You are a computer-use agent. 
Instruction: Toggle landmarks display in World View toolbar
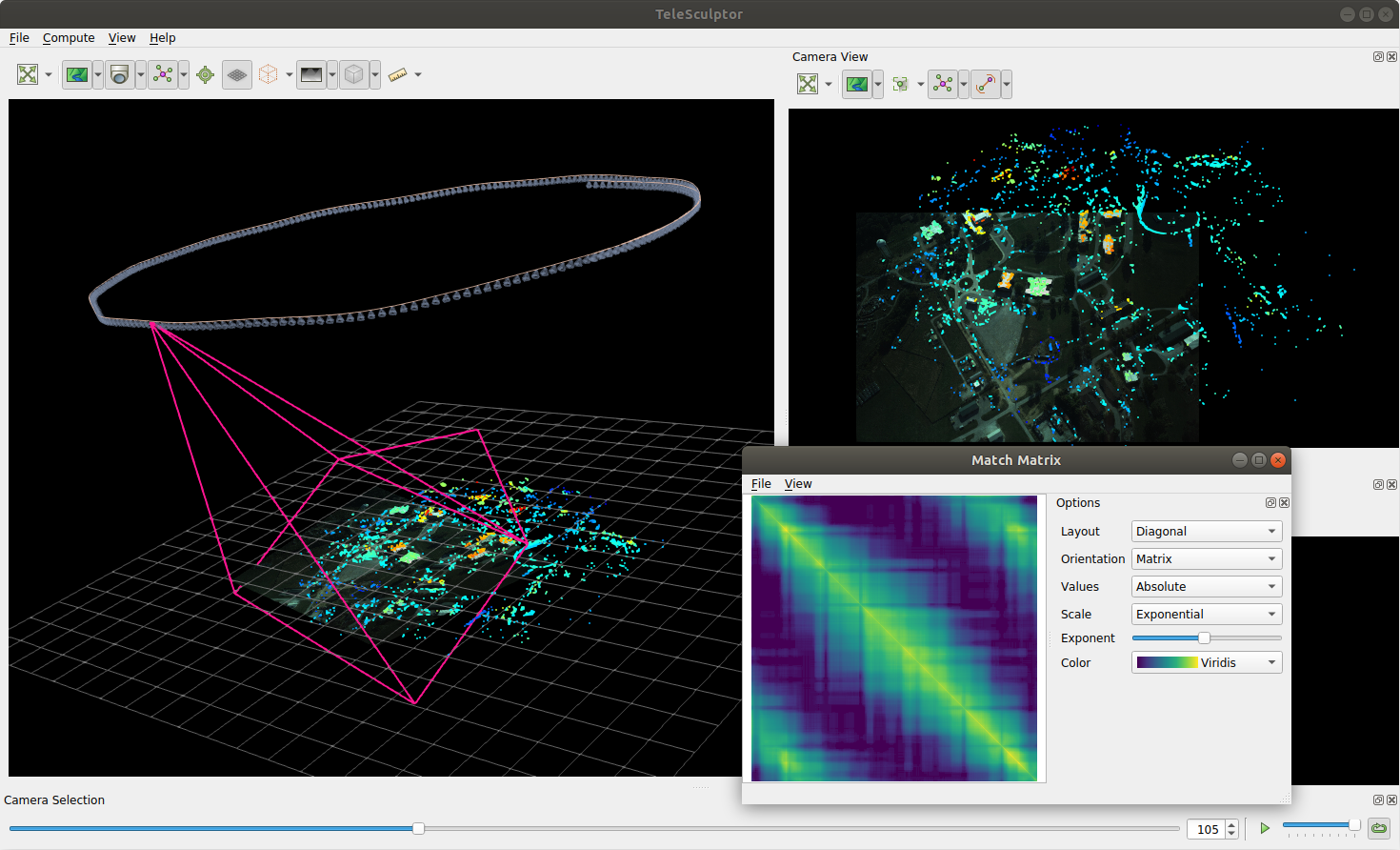click(x=163, y=74)
